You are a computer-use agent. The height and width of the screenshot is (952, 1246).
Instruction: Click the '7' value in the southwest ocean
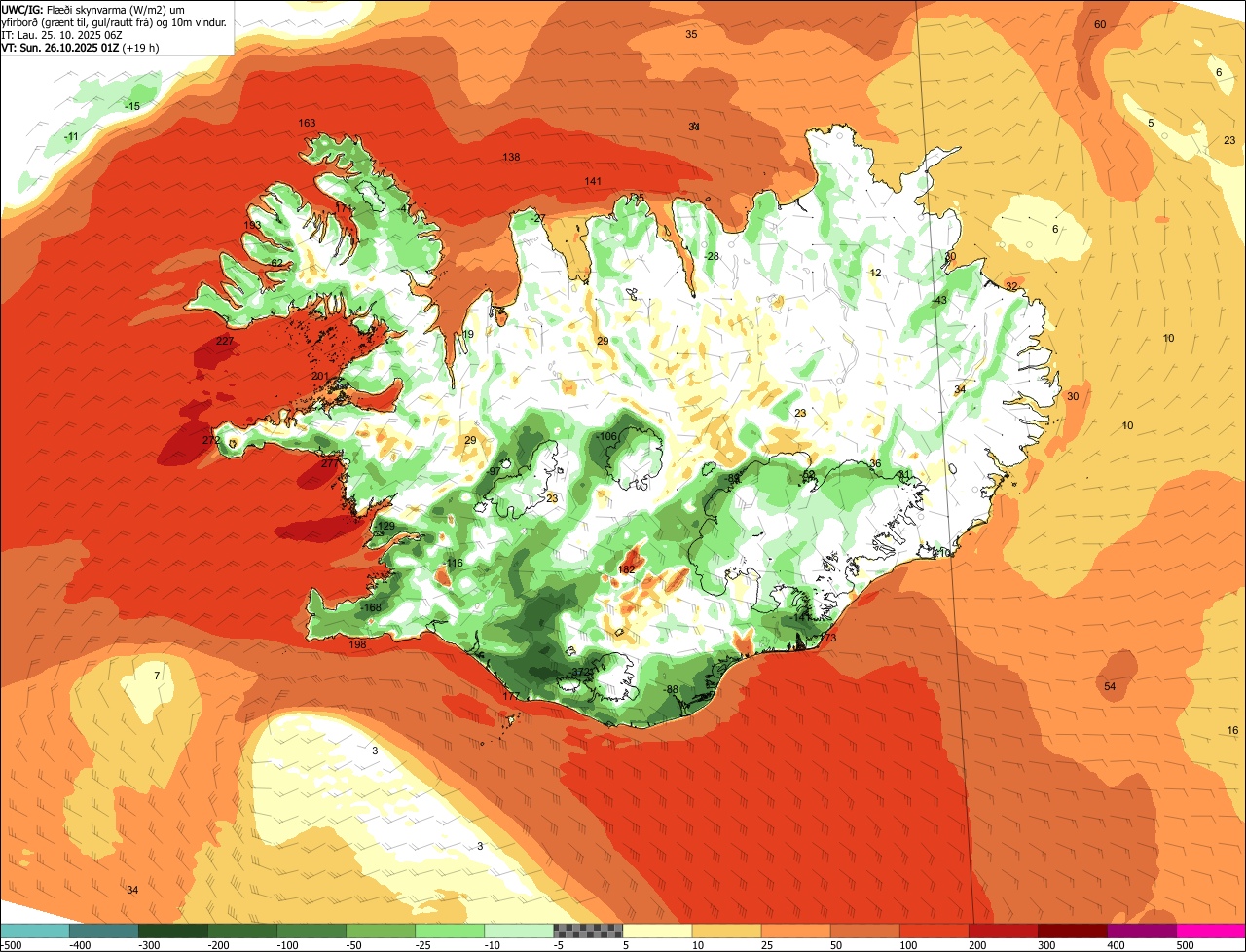pyautogui.click(x=157, y=675)
